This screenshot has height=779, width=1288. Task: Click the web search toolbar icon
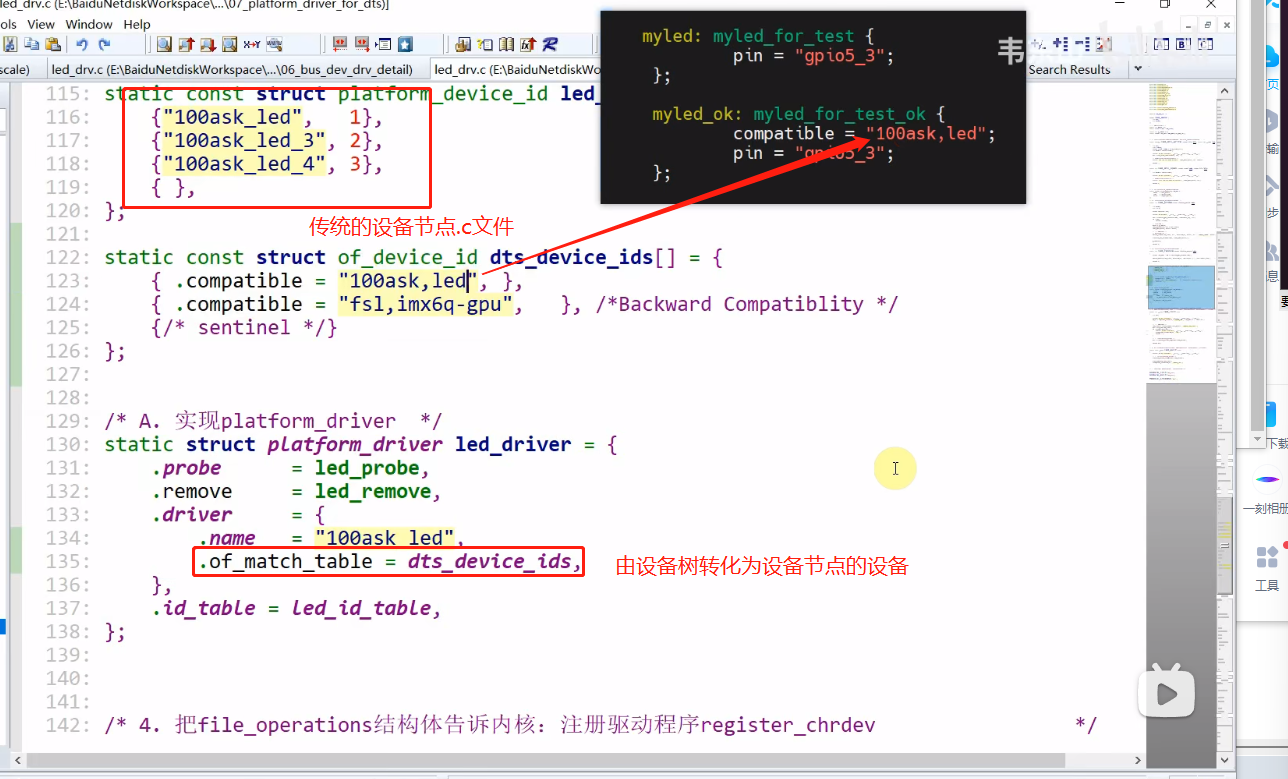[x=275, y=44]
